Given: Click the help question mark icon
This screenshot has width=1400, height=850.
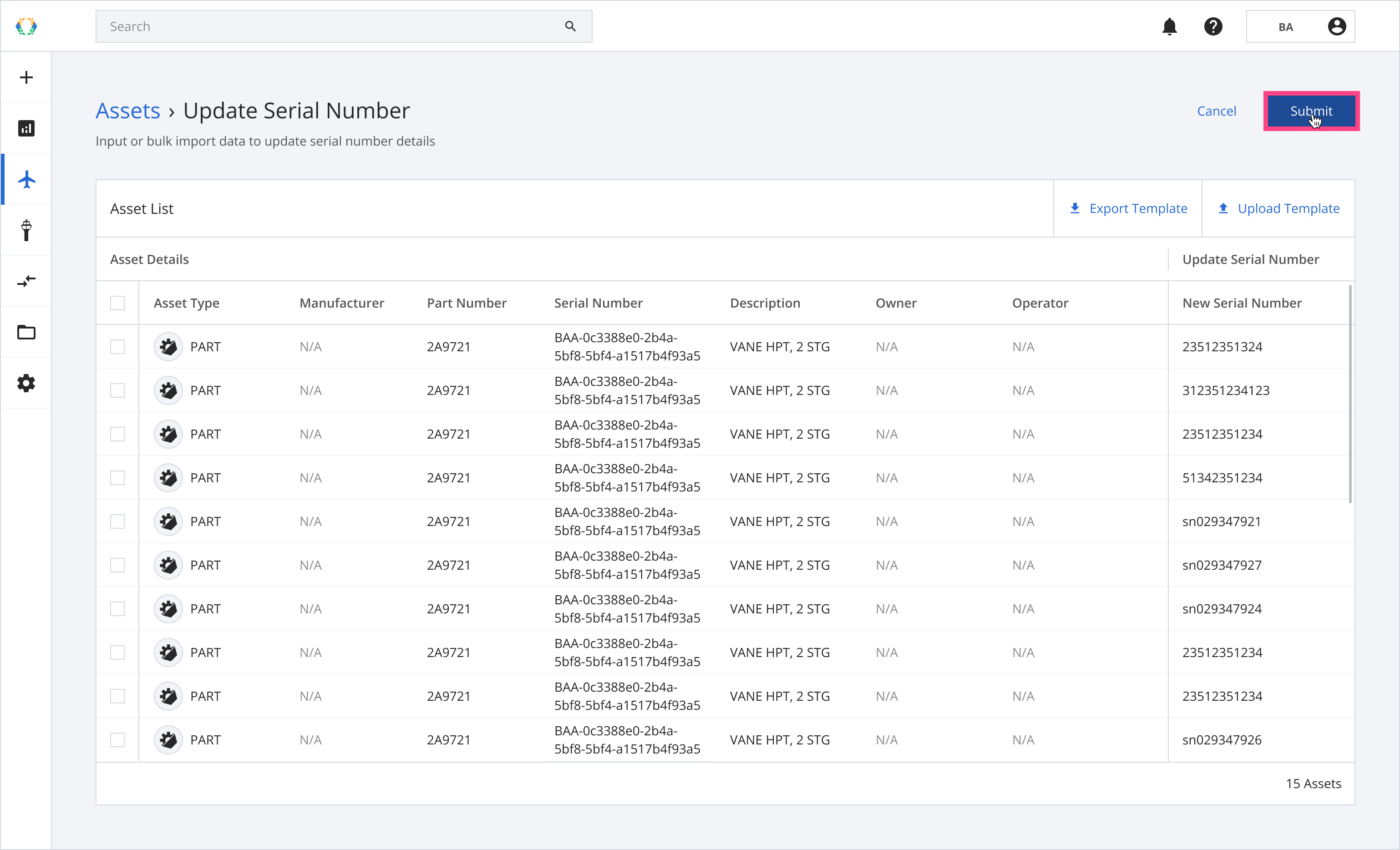Looking at the screenshot, I should (x=1213, y=26).
